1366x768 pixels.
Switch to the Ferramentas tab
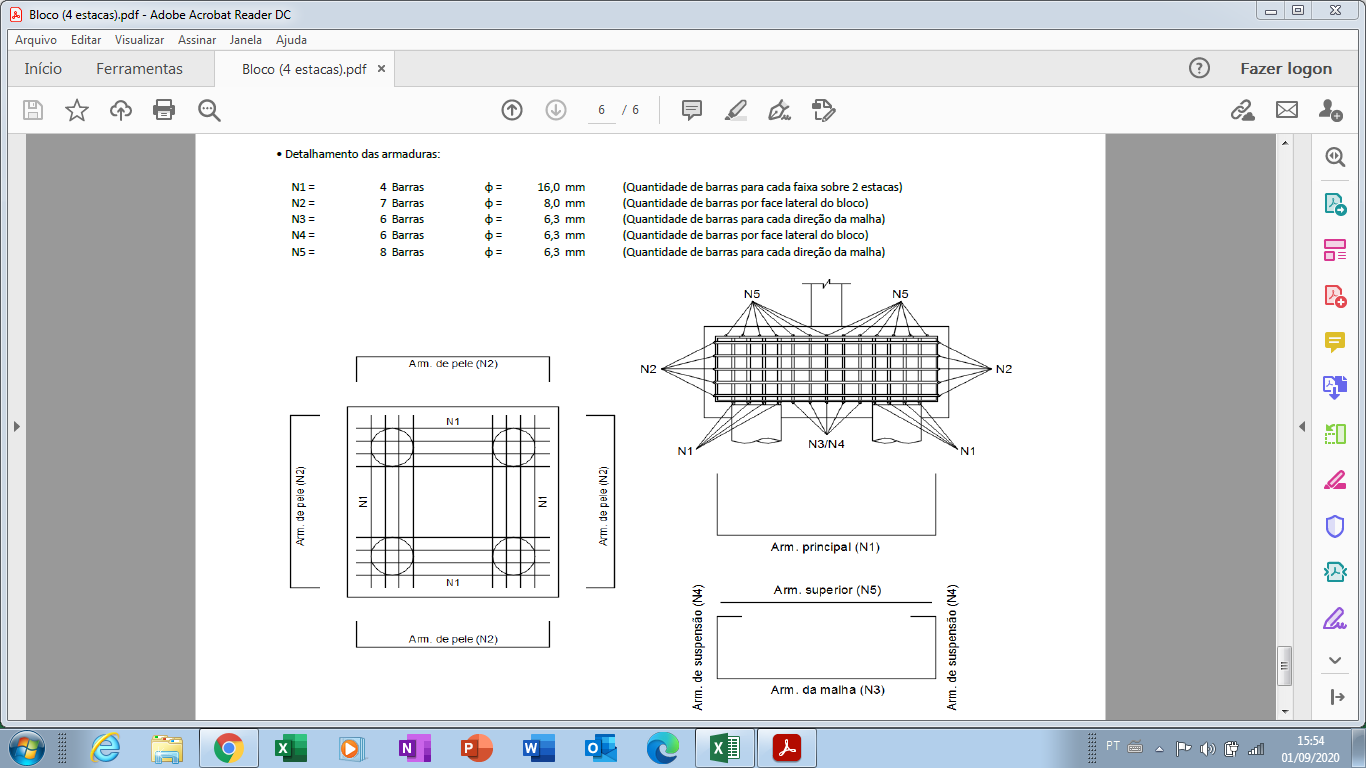coord(139,69)
